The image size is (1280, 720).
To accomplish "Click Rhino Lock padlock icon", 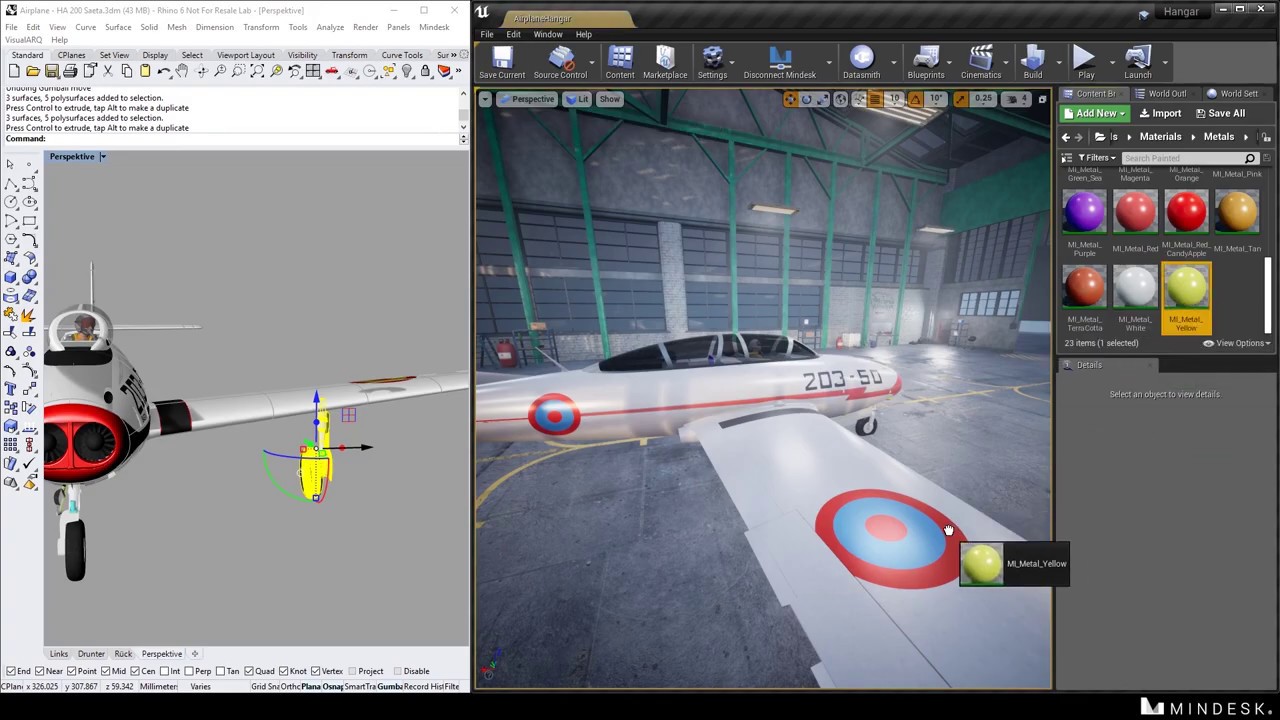I will 425,71.
